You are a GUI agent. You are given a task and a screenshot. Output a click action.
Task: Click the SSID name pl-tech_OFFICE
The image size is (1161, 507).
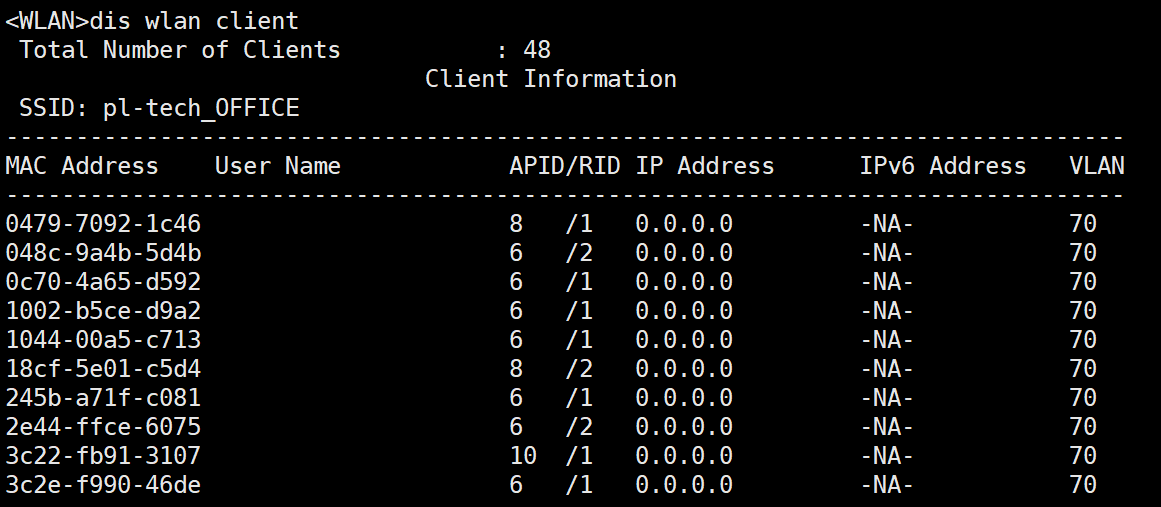tap(201, 108)
